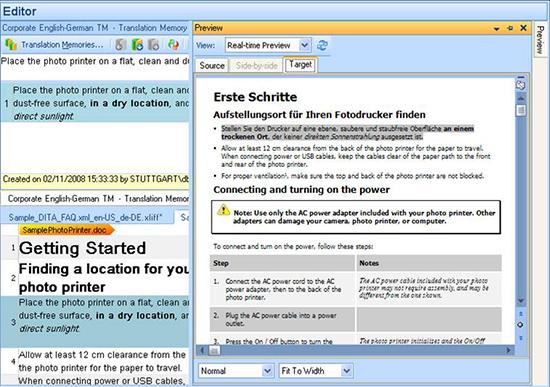Click the green icon with blue down arrow
The width and height of the screenshot is (550, 387).
pos(137,45)
